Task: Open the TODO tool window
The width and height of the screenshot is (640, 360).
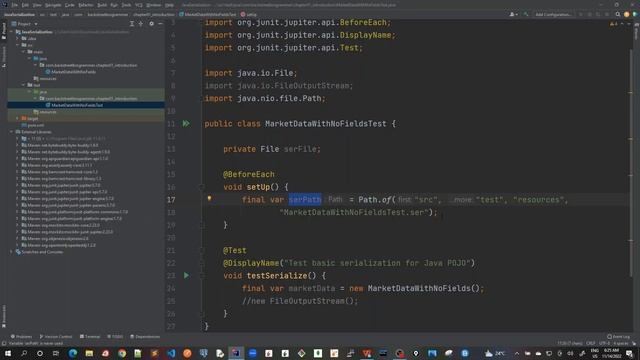Action: (115, 336)
